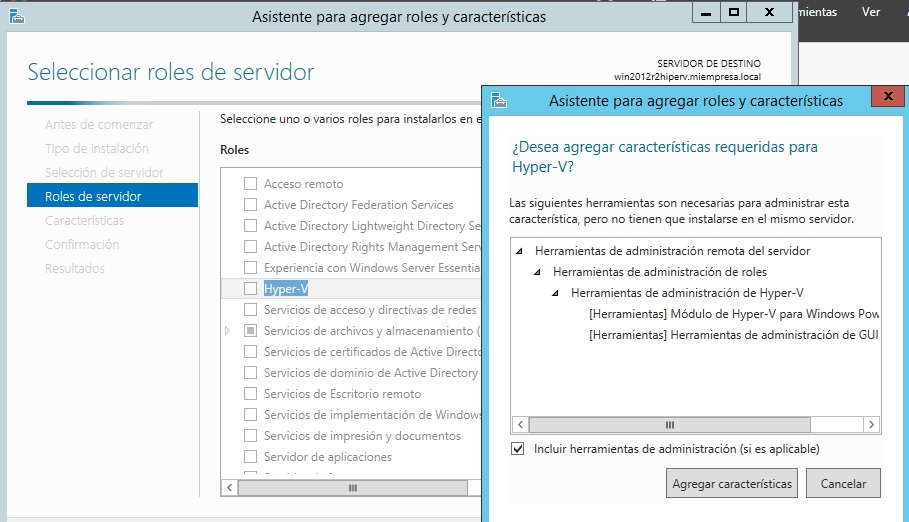The image size is (909, 522).
Task: Click the wizard icon in the dialog title bar
Action: [x=499, y=100]
